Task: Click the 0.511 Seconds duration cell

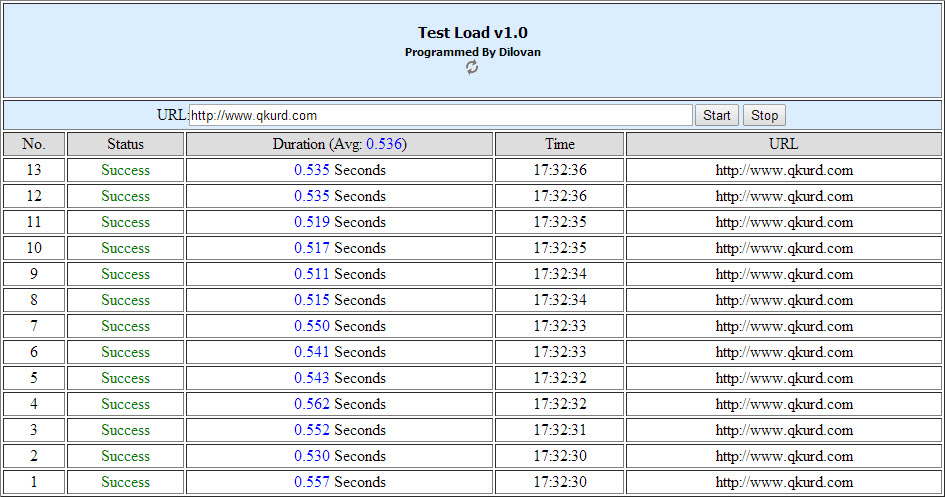Action: [x=339, y=274]
